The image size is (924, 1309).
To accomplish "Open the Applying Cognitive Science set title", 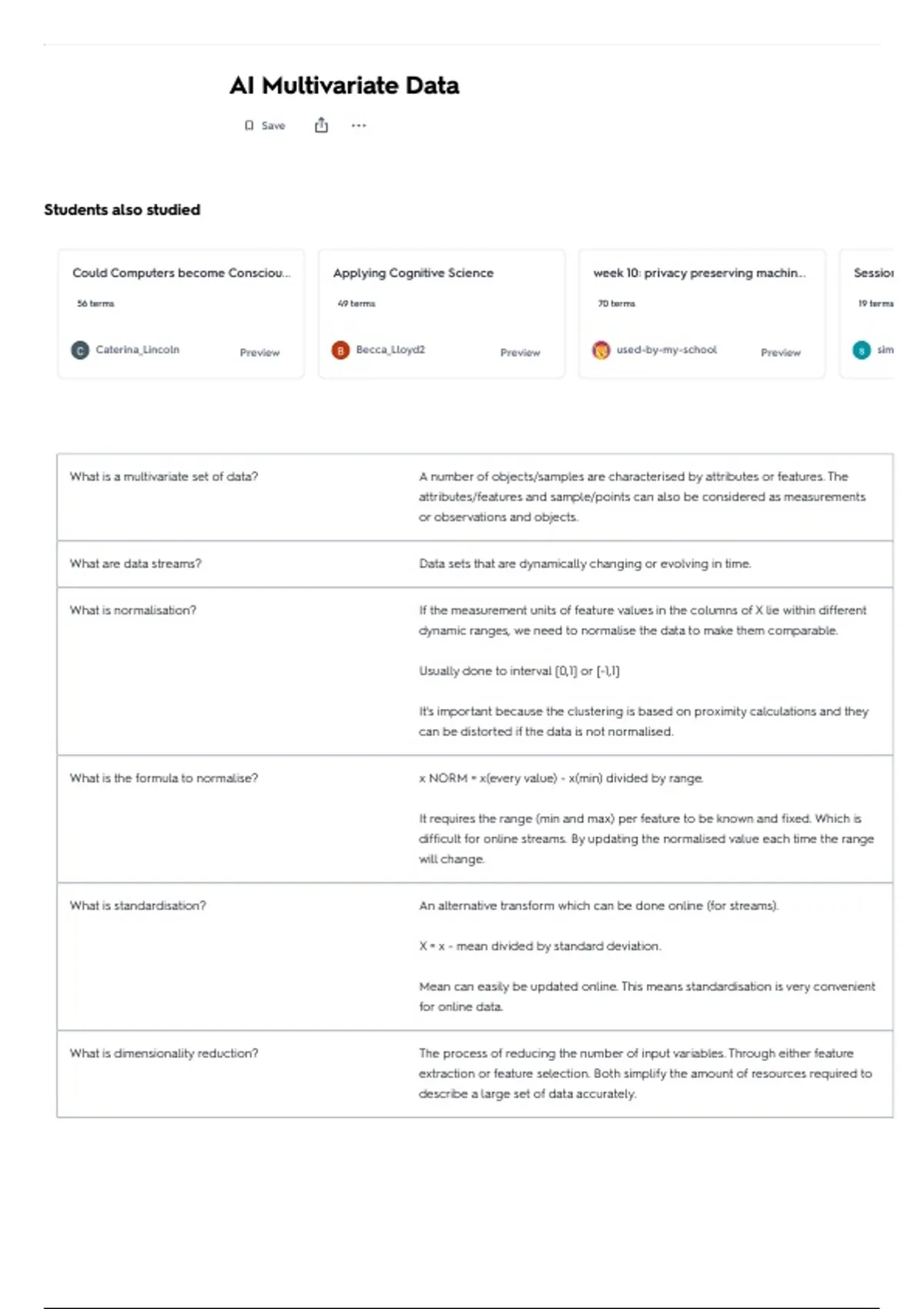I will point(413,273).
